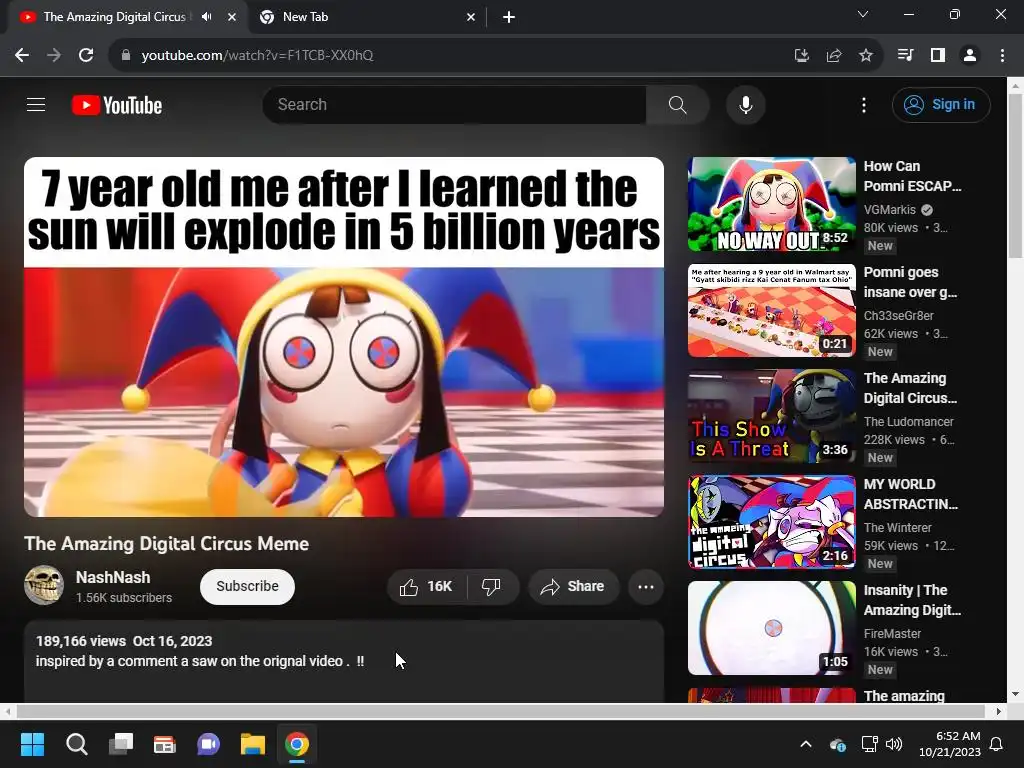Subscribe to NashNash channel
Viewport: 1024px width, 768px height.
point(247,586)
